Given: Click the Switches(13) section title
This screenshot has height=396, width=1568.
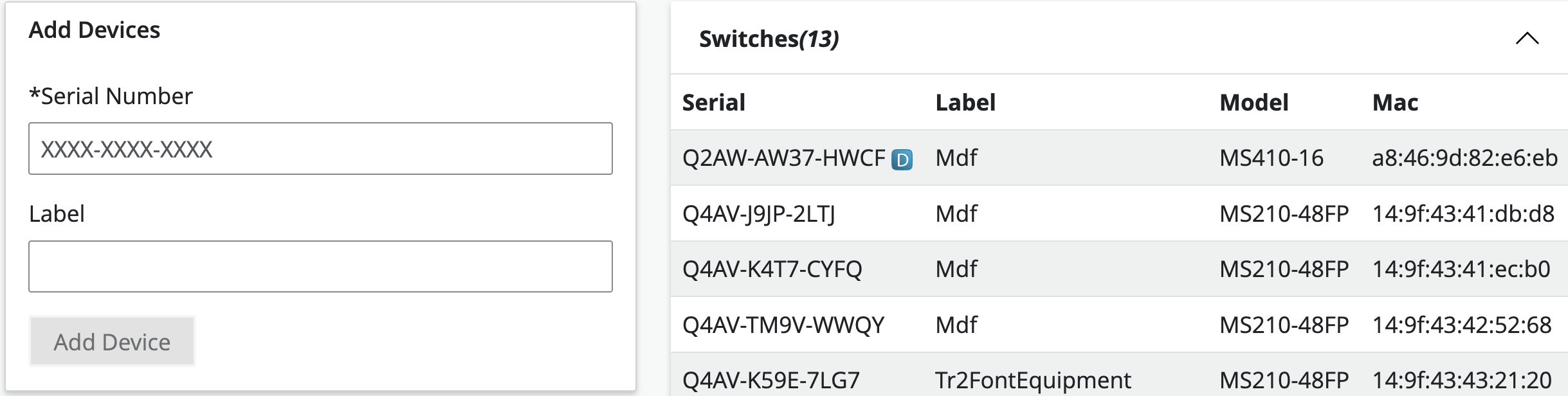Looking at the screenshot, I should (x=769, y=39).
